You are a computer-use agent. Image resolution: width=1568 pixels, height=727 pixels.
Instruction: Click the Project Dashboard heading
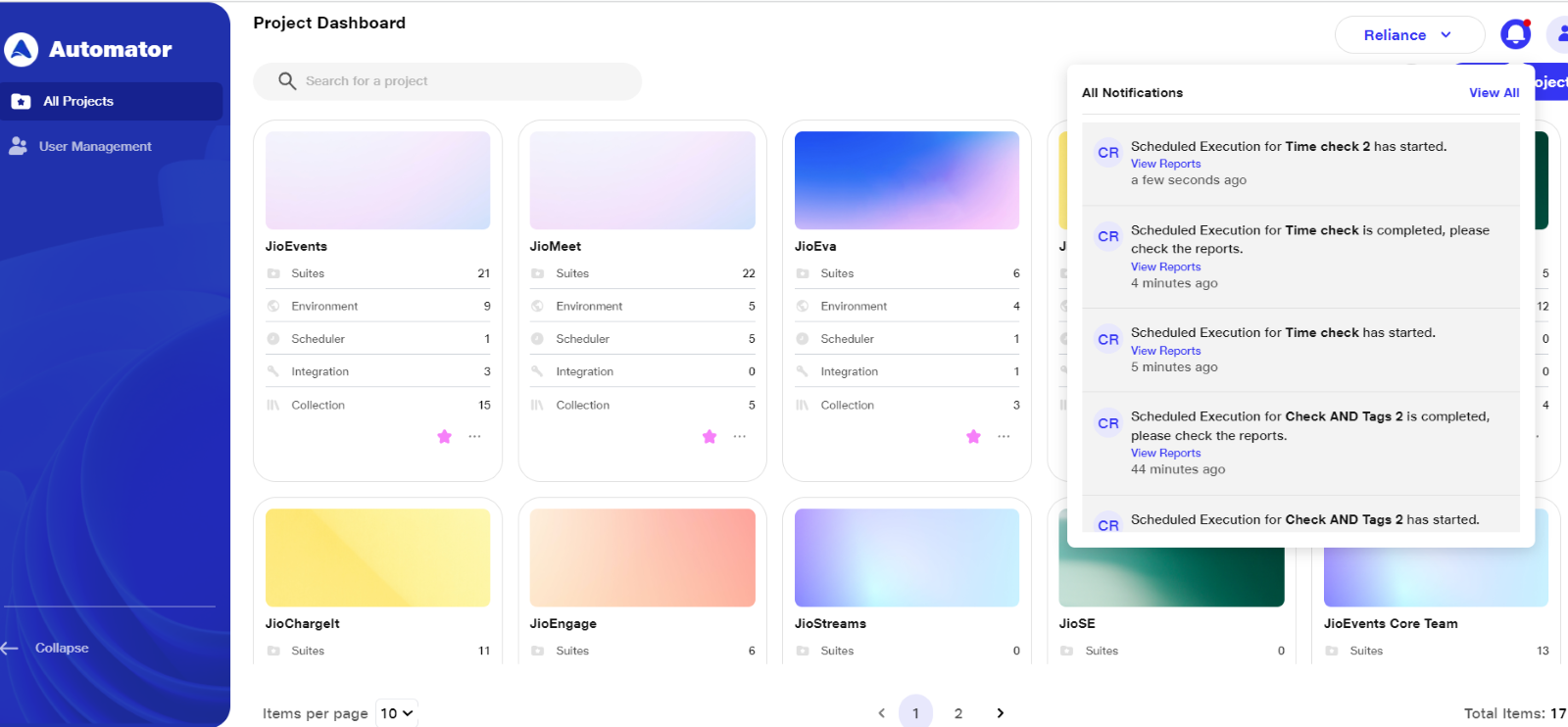pyautogui.click(x=329, y=23)
